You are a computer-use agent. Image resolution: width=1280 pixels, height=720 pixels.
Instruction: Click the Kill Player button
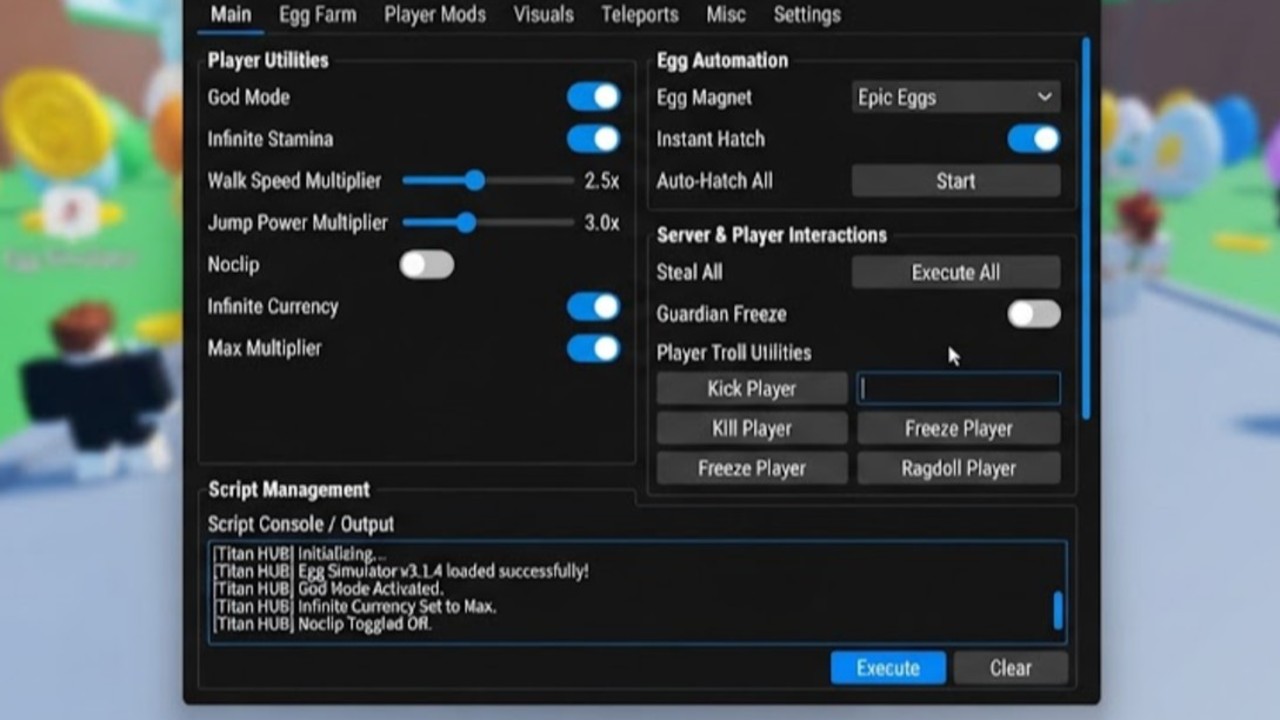click(752, 429)
